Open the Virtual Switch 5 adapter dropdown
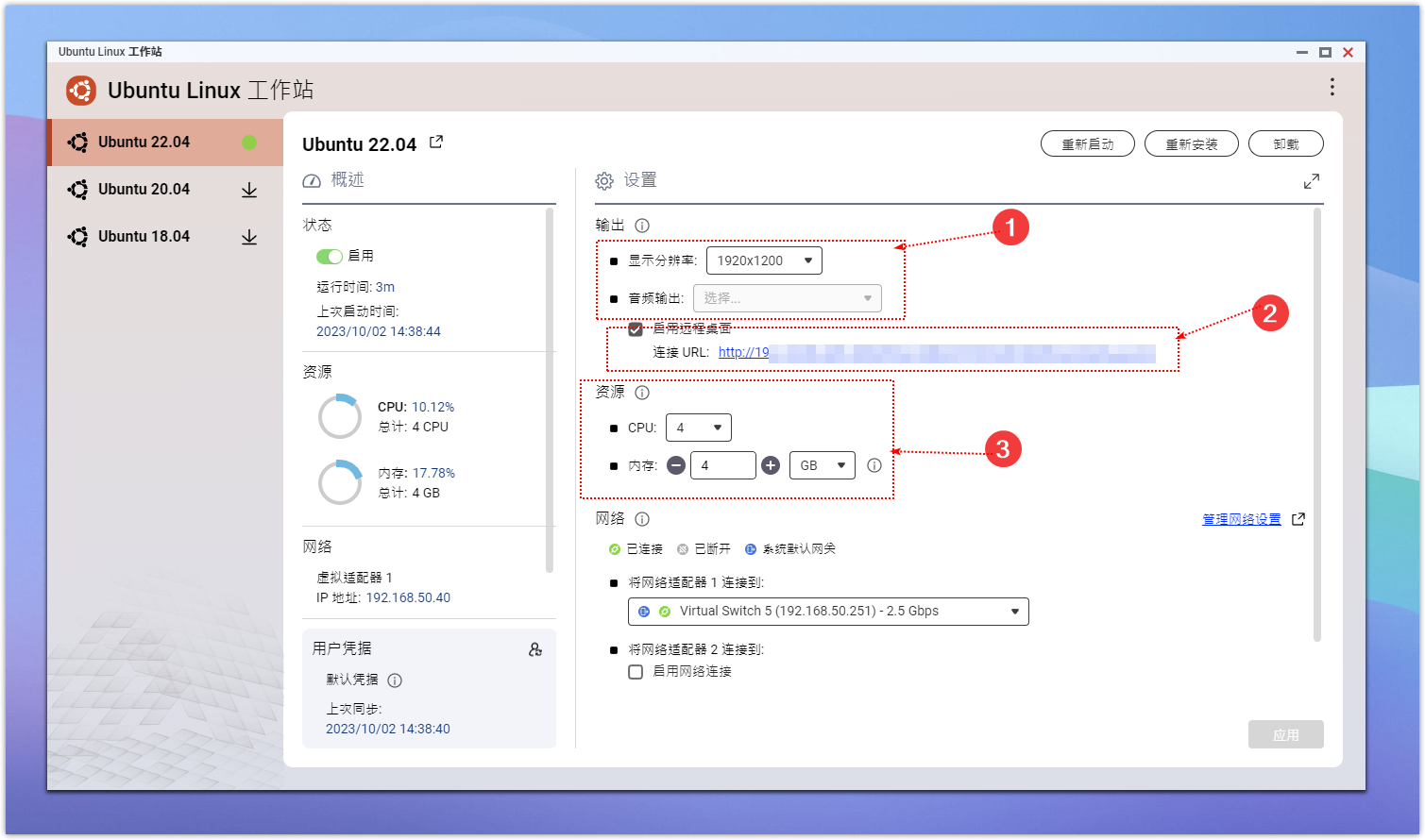 828,612
